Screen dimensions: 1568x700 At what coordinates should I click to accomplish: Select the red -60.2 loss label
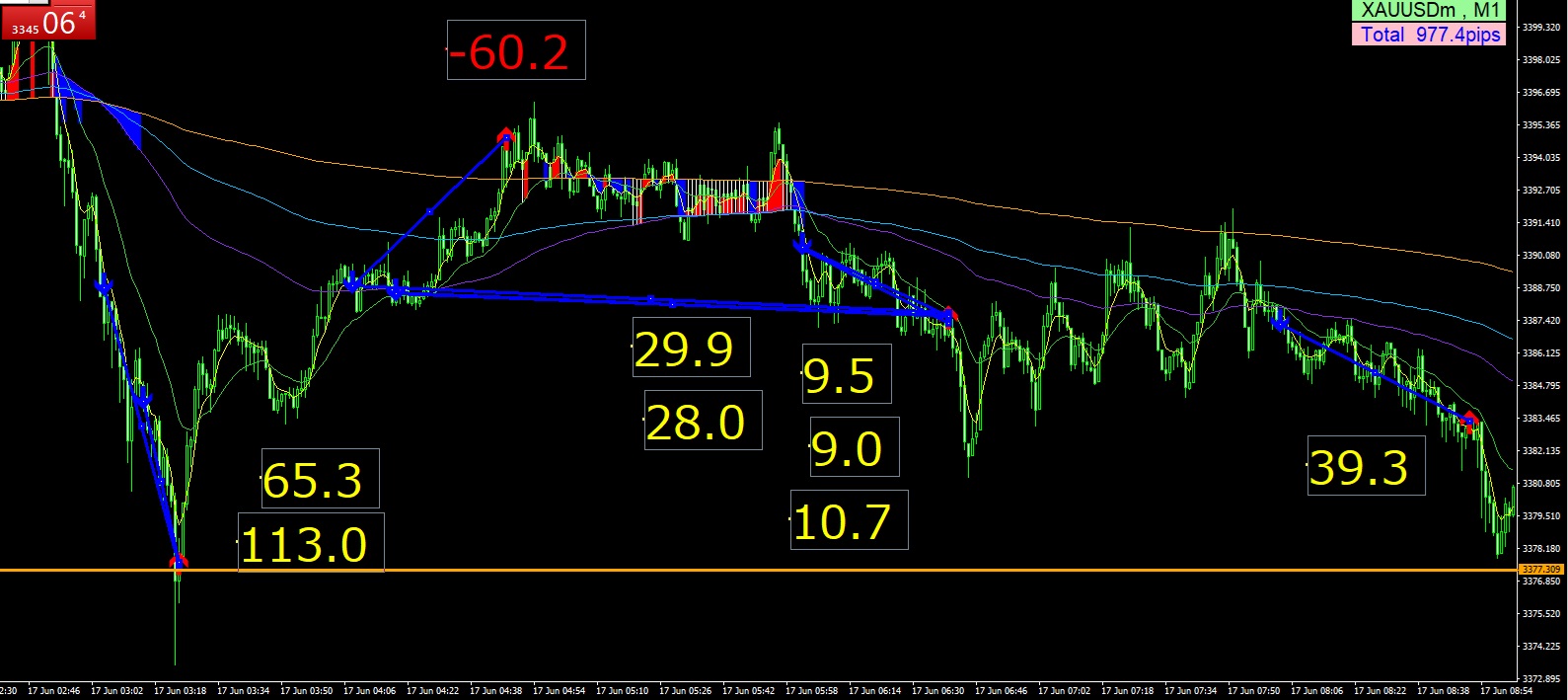[x=516, y=50]
